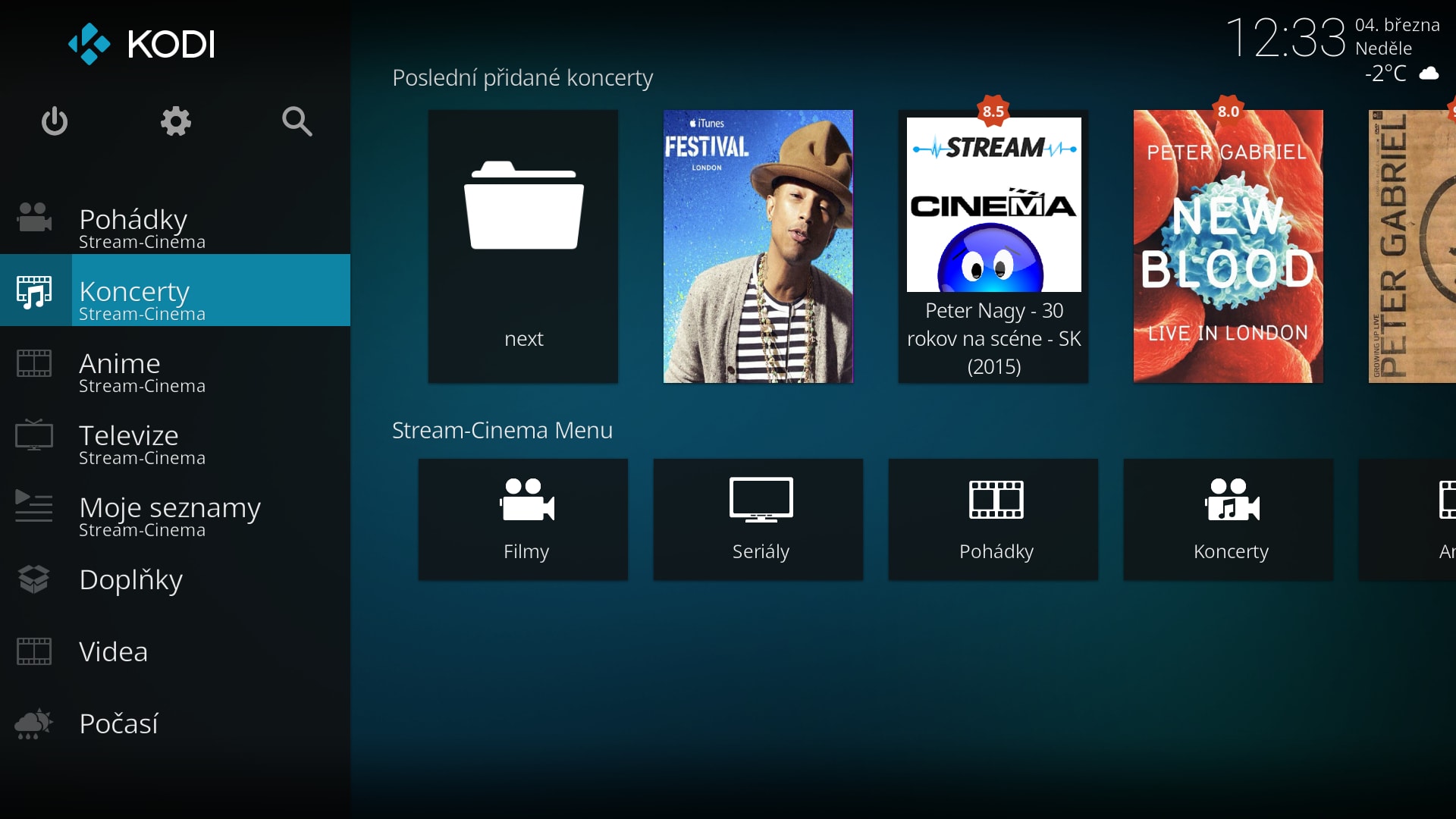Click the power button icon
Image resolution: width=1456 pixels, height=819 pixels.
[55, 121]
